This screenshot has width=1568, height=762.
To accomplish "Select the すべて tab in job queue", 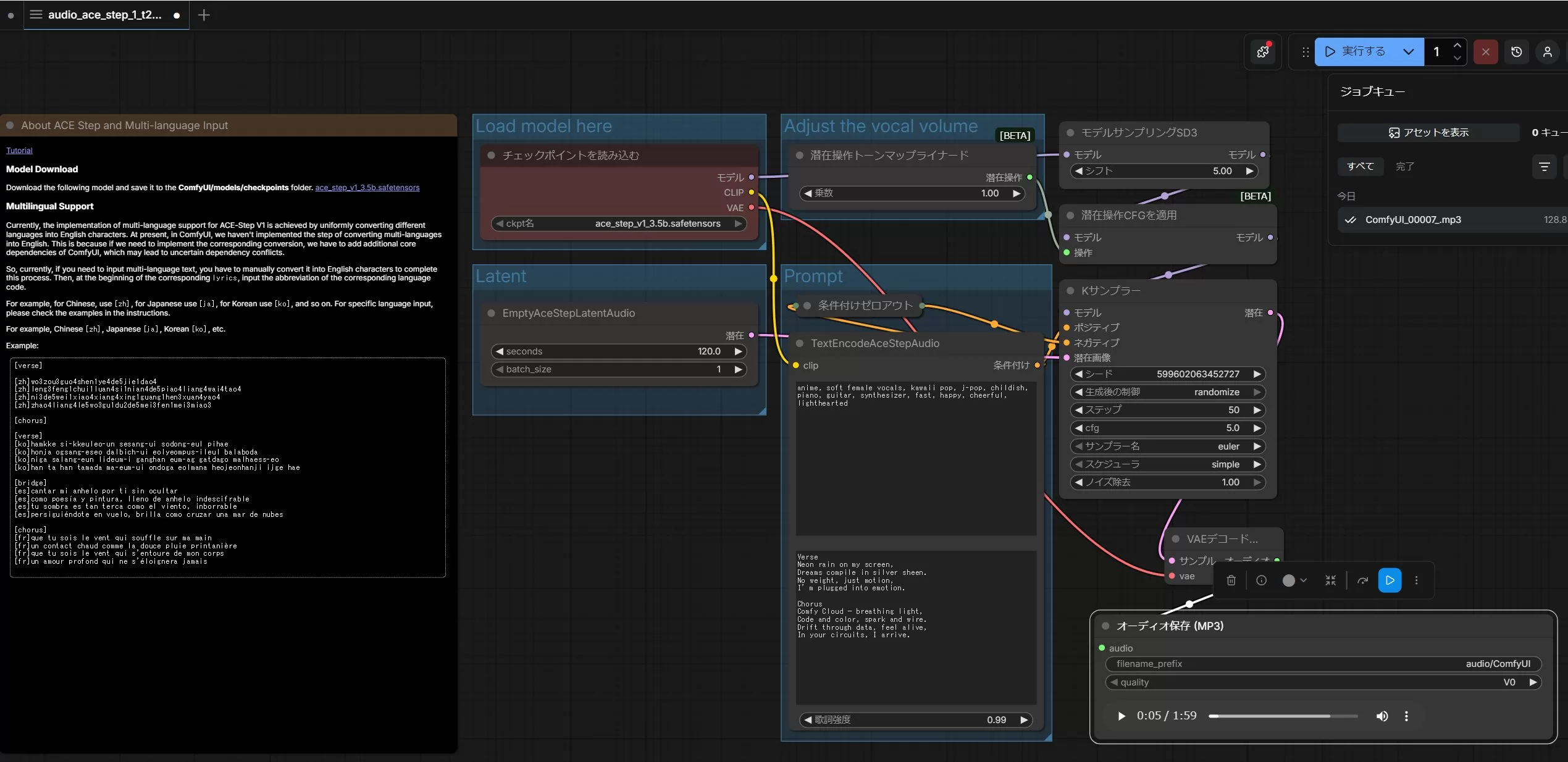I will coord(1360,167).
